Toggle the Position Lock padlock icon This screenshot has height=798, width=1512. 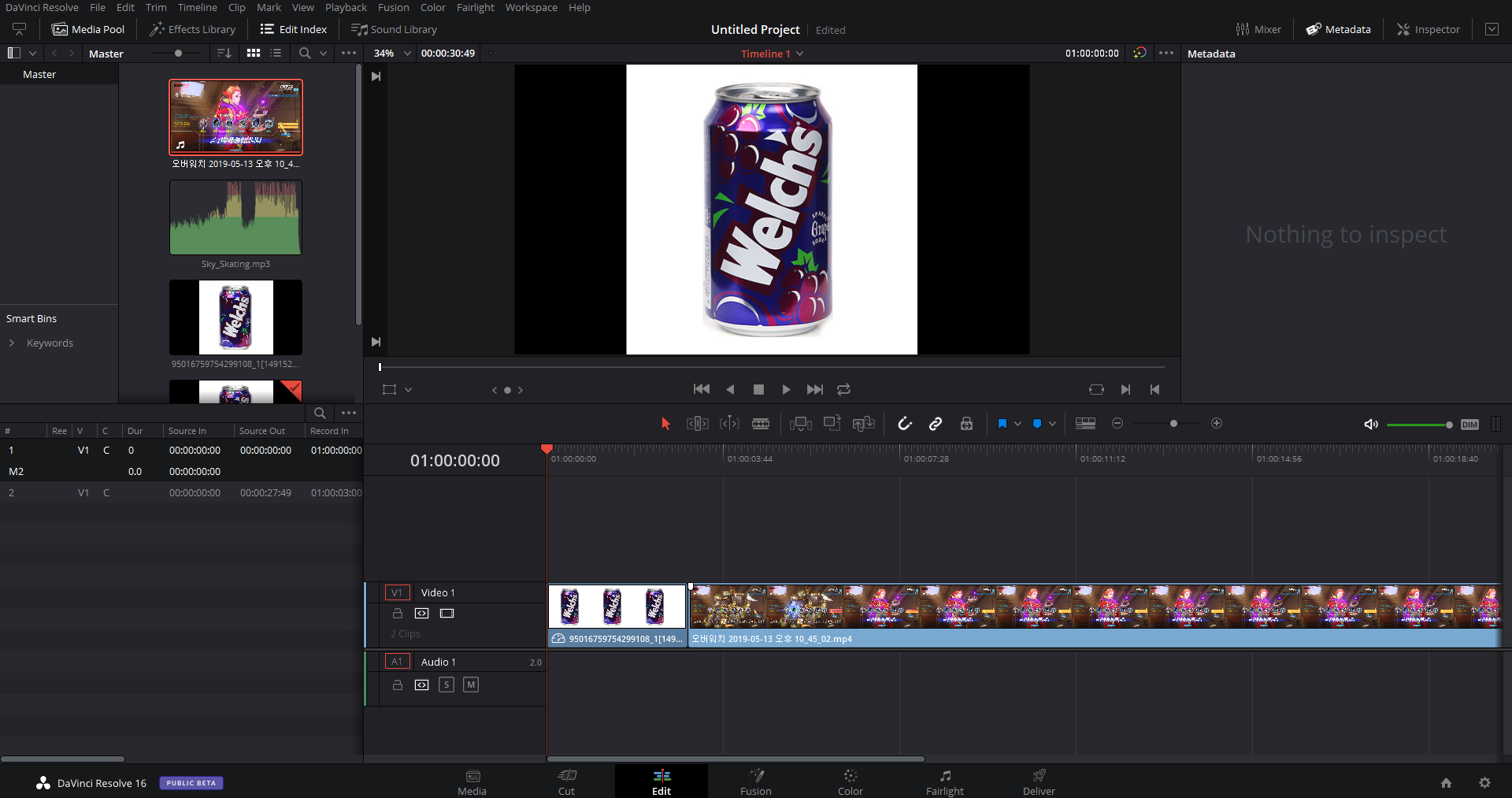(x=966, y=424)
